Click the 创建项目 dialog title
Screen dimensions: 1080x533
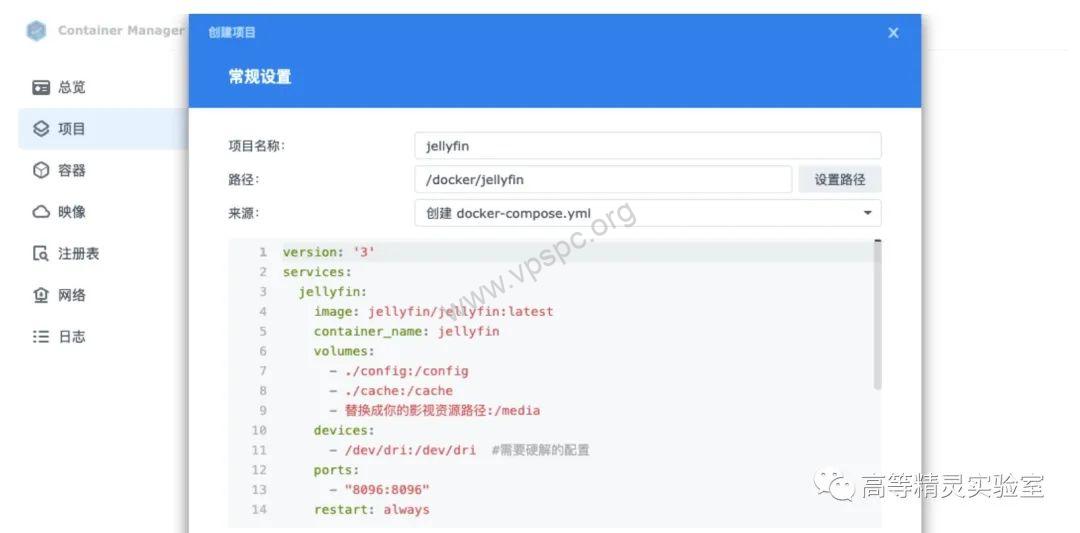click(x=232, y=32)
